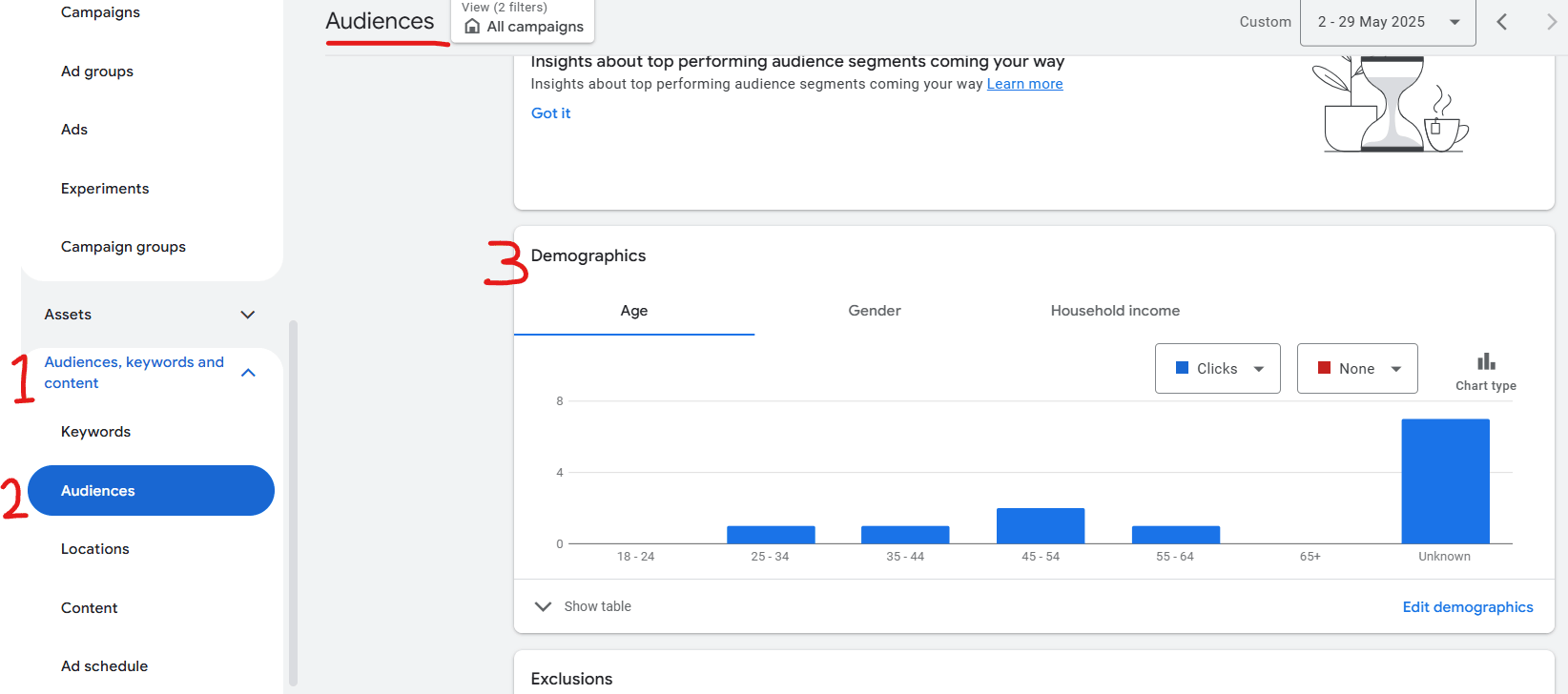The width and height of the screenshot is (1568, 694).
Task: Switch to the Age tab
Action: (x=634, y=311)
